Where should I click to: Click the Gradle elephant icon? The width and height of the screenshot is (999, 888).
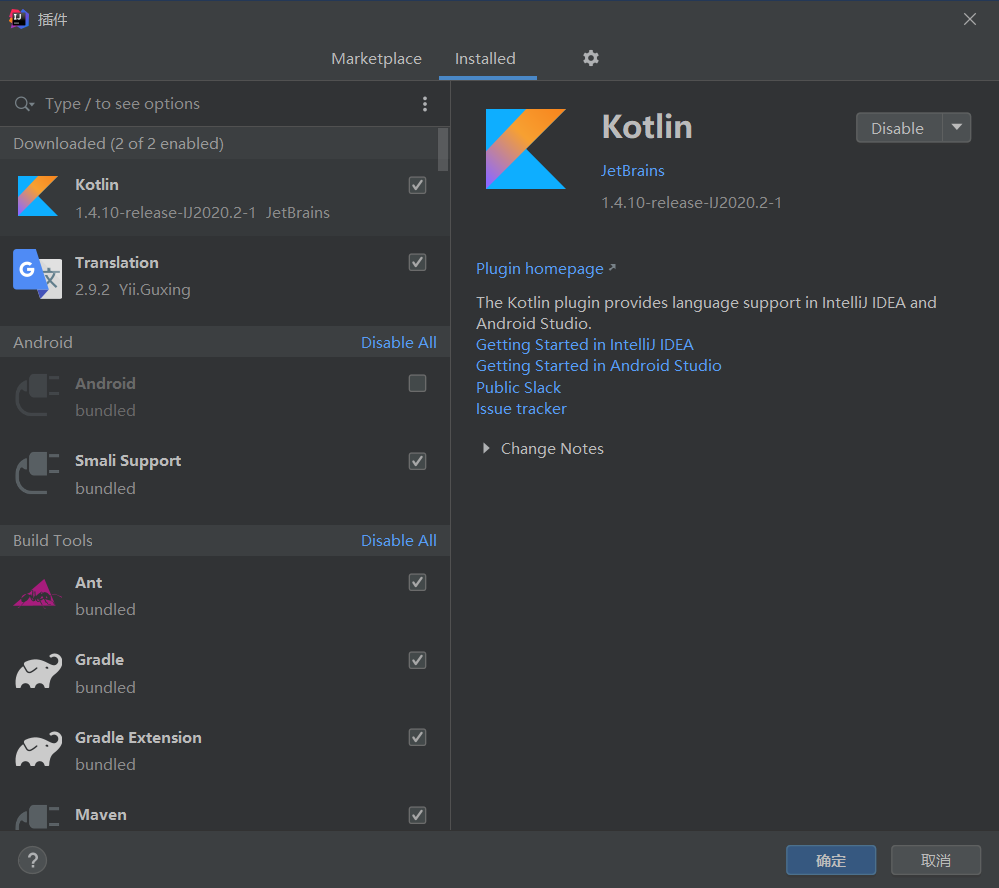pos(38,671)
